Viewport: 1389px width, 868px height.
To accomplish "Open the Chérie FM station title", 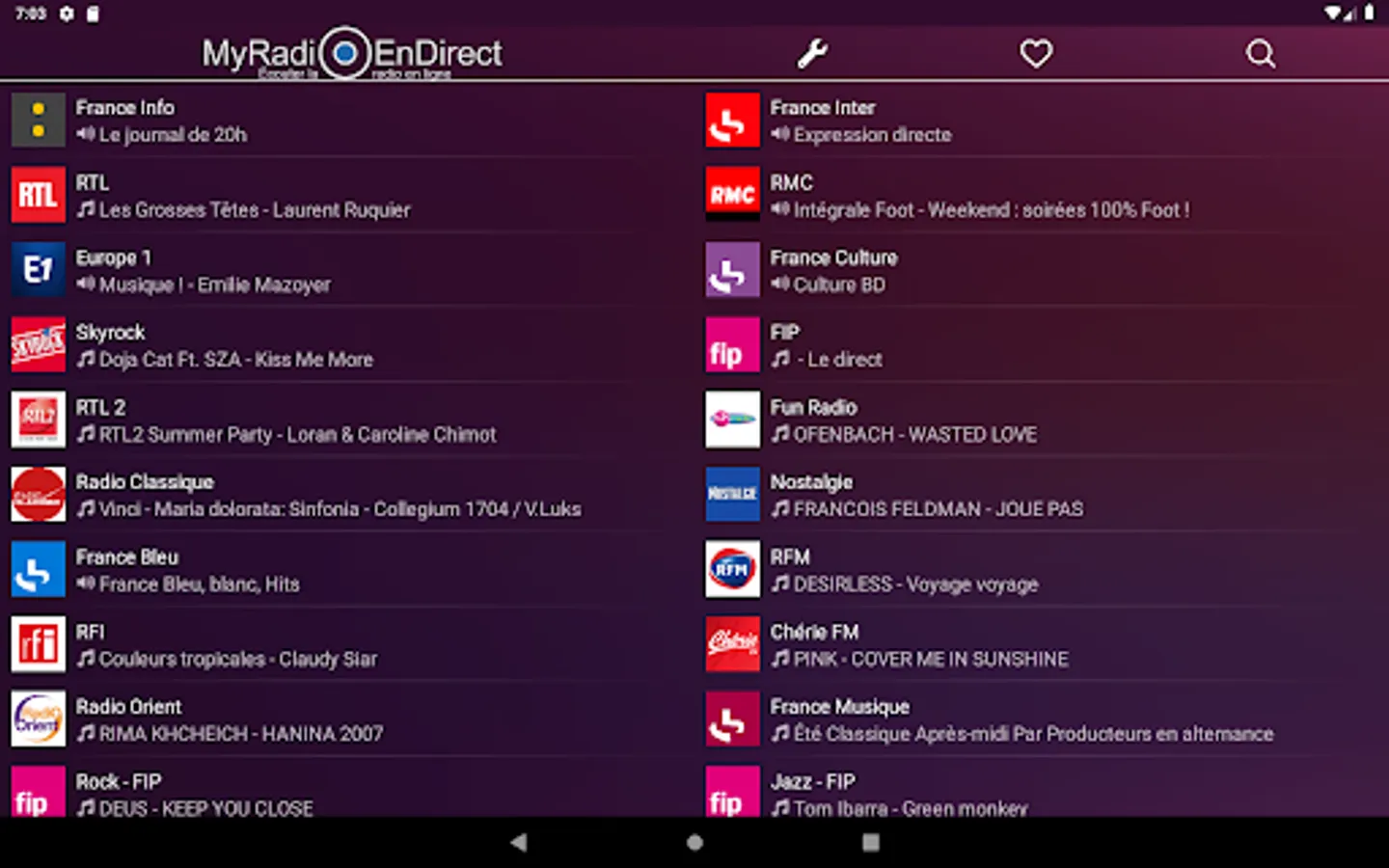I will tap(814, 632).
